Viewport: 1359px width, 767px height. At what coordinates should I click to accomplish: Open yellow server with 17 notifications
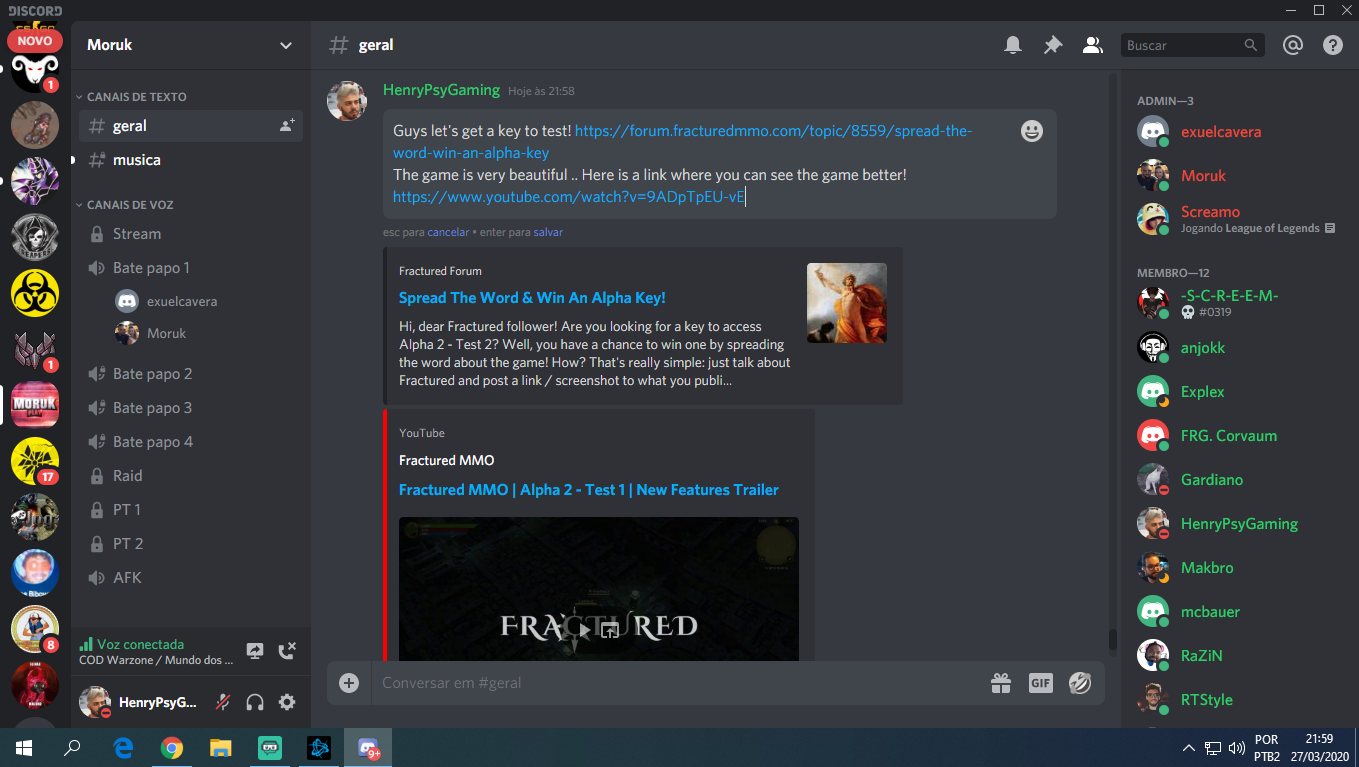click(x=35, y=461)
